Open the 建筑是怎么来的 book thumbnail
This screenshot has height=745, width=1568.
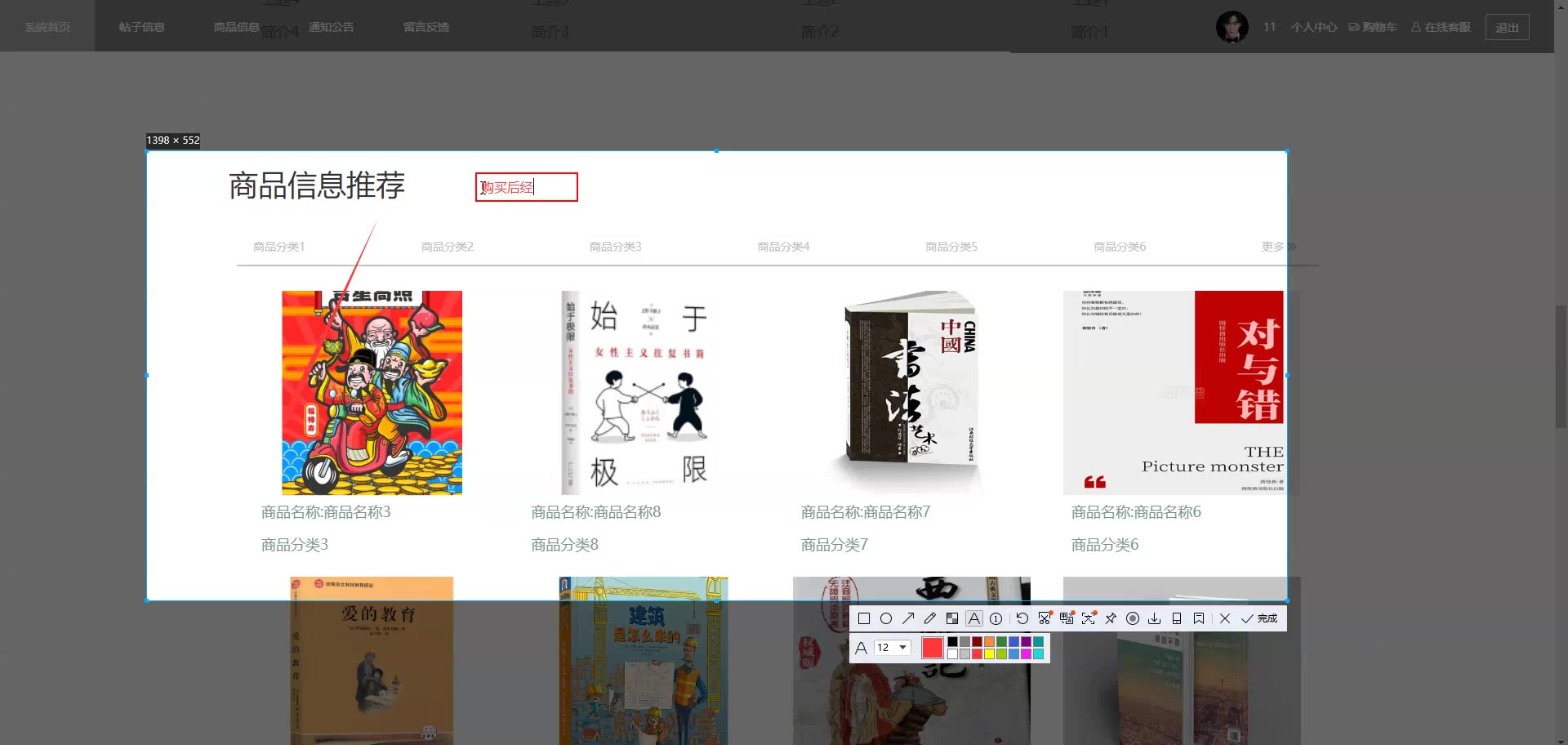[x=644, y=661]
